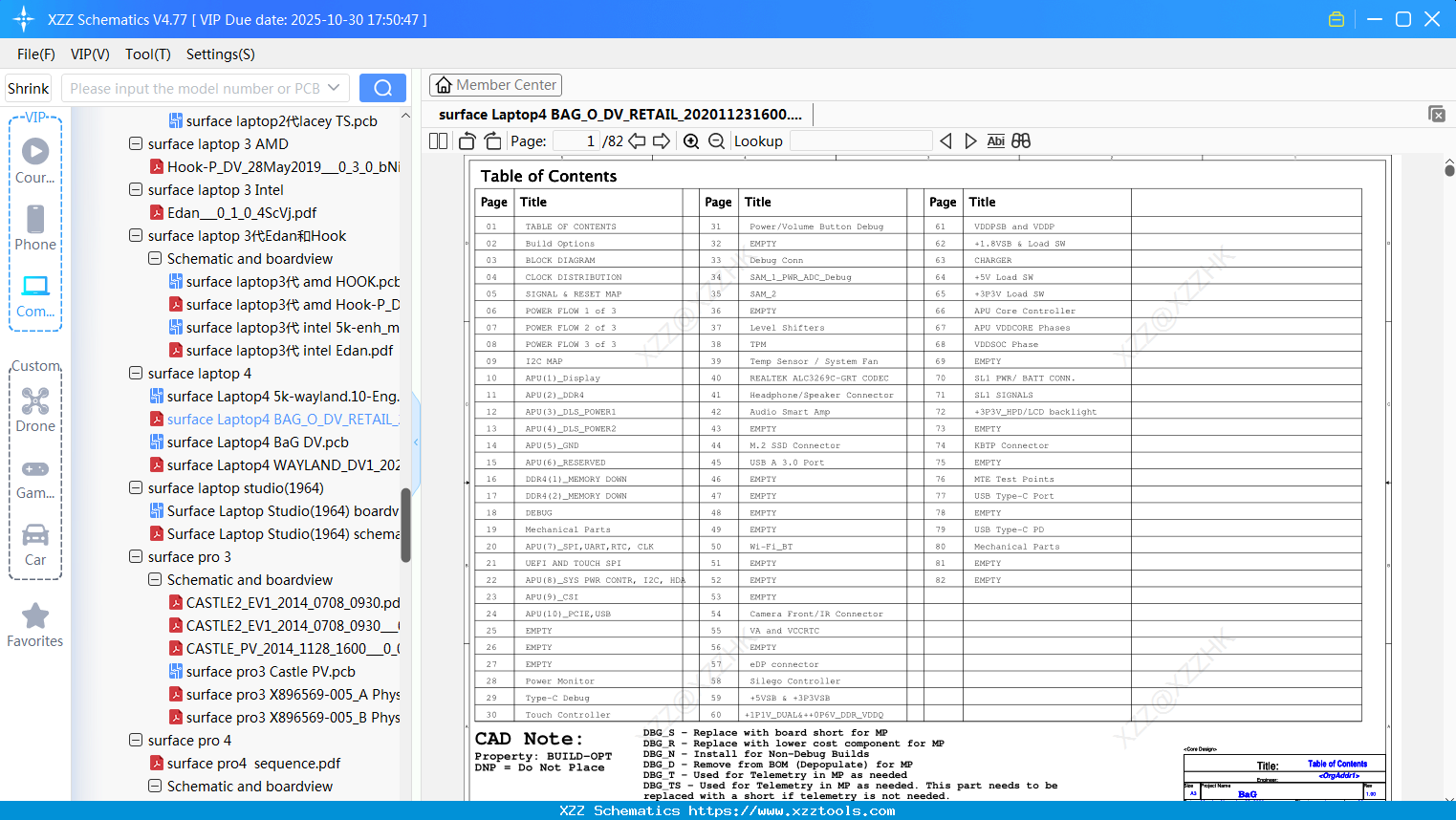Screen dimensions: 1456x820
Task: Click the yellow VIP shop icon in title bar
Action: click(x=1336, y=19)
